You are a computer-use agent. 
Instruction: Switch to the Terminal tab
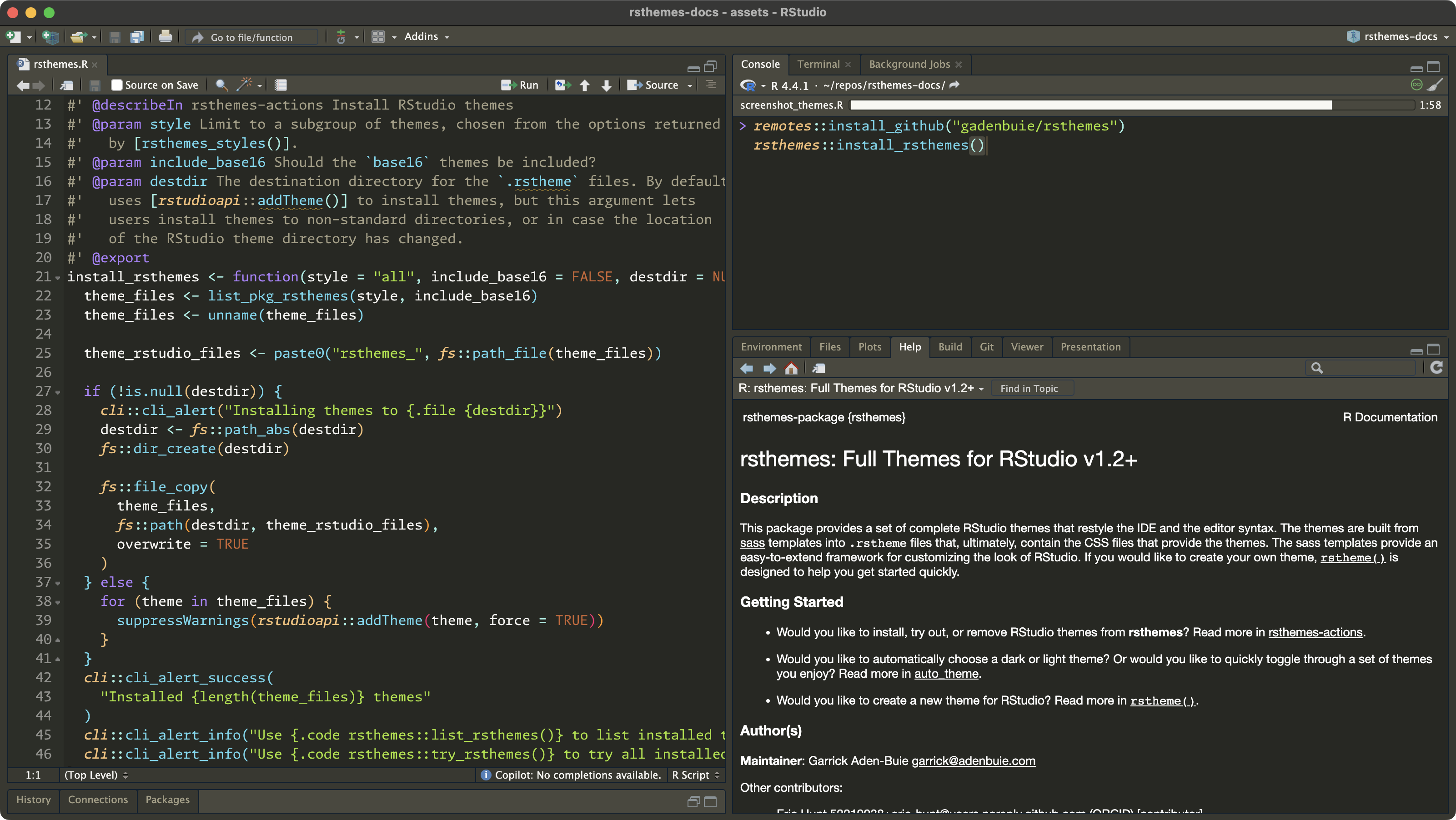click(x=818, y=65)
